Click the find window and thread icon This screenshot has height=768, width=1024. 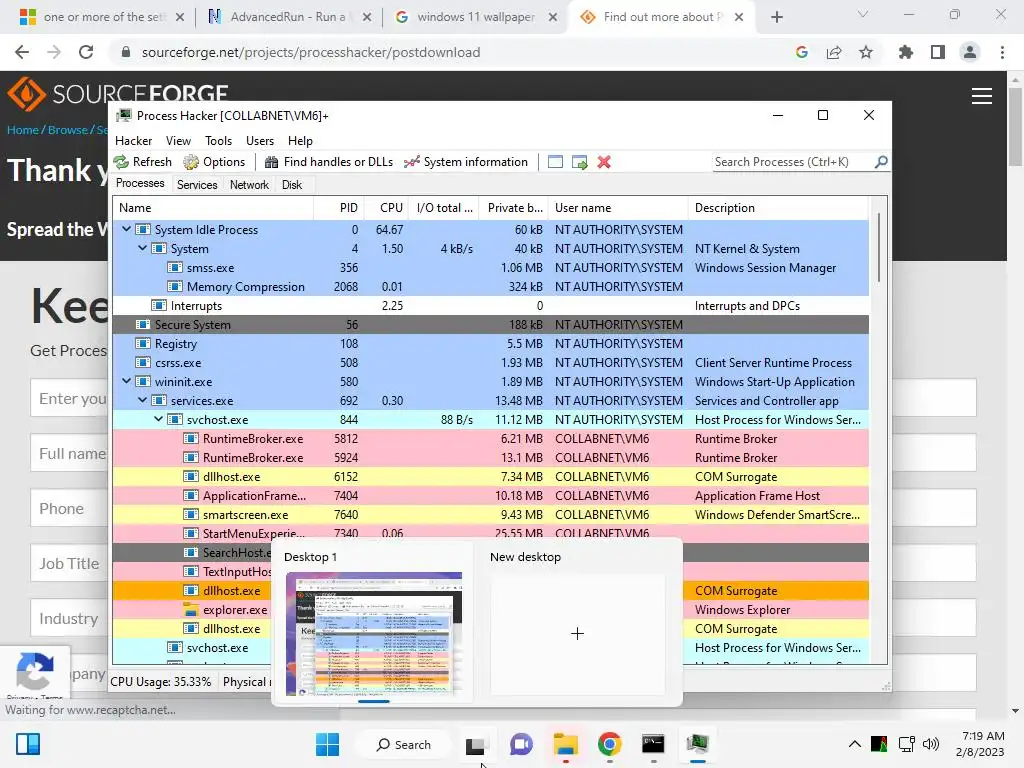tap(579, 162)
